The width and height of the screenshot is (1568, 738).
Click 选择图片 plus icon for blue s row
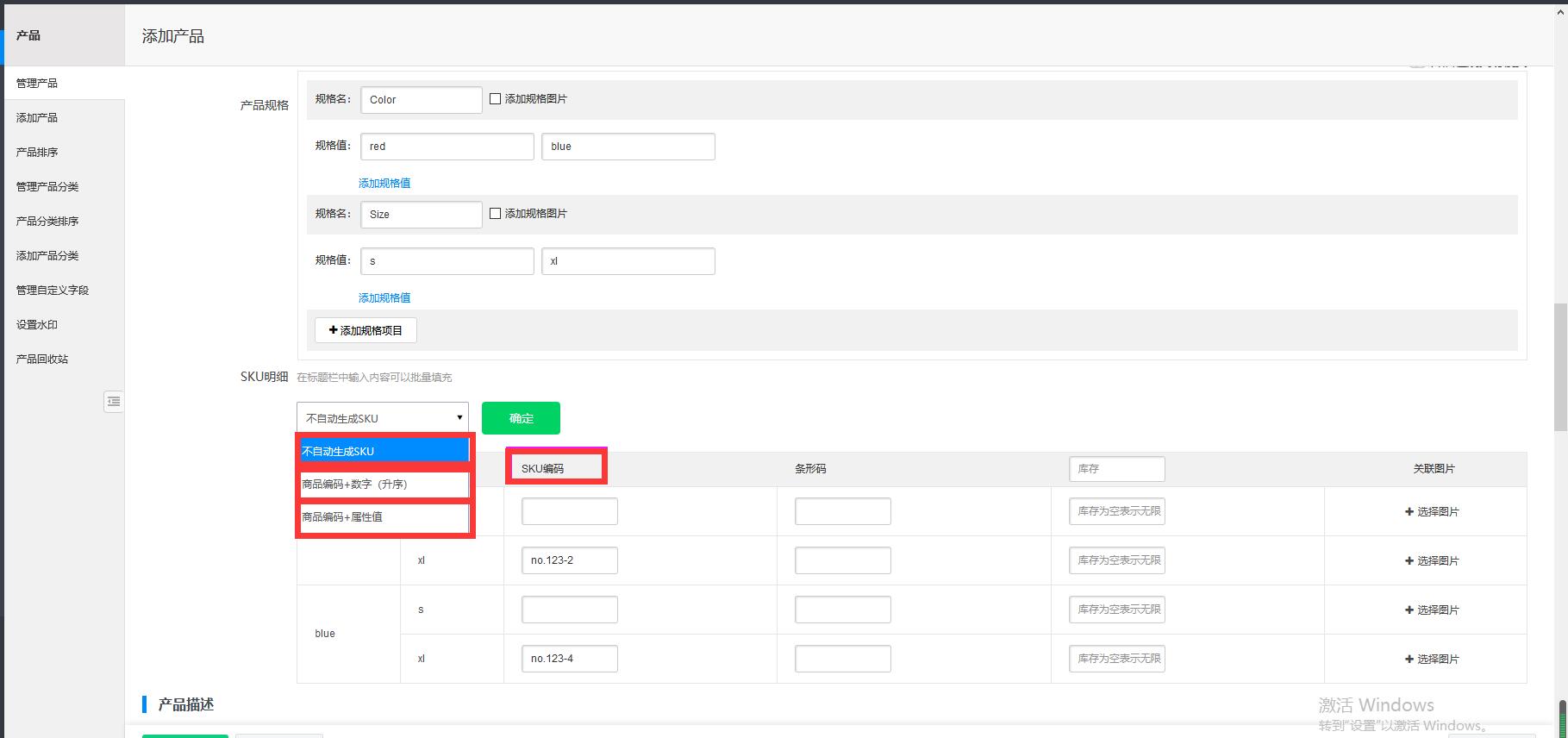(x=1409, y=610)
